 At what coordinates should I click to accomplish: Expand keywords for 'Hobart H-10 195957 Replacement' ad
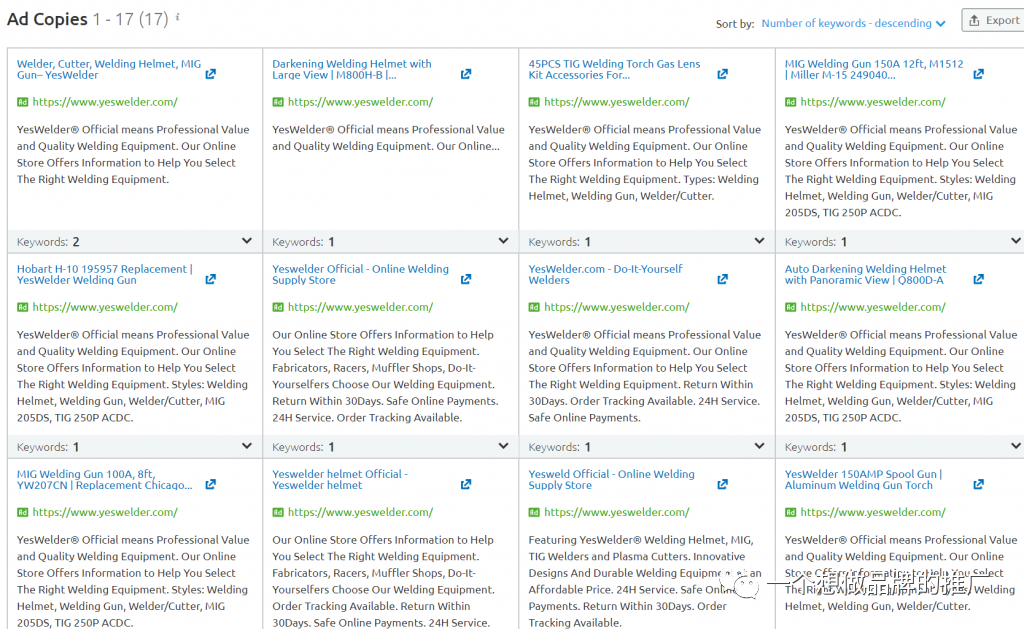246,446
